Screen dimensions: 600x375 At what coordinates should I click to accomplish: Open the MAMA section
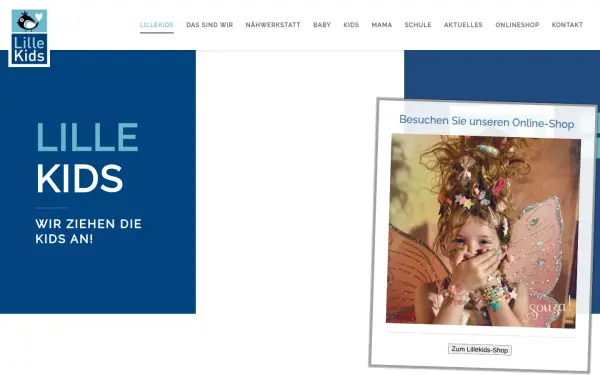click(x=382, y=25)
